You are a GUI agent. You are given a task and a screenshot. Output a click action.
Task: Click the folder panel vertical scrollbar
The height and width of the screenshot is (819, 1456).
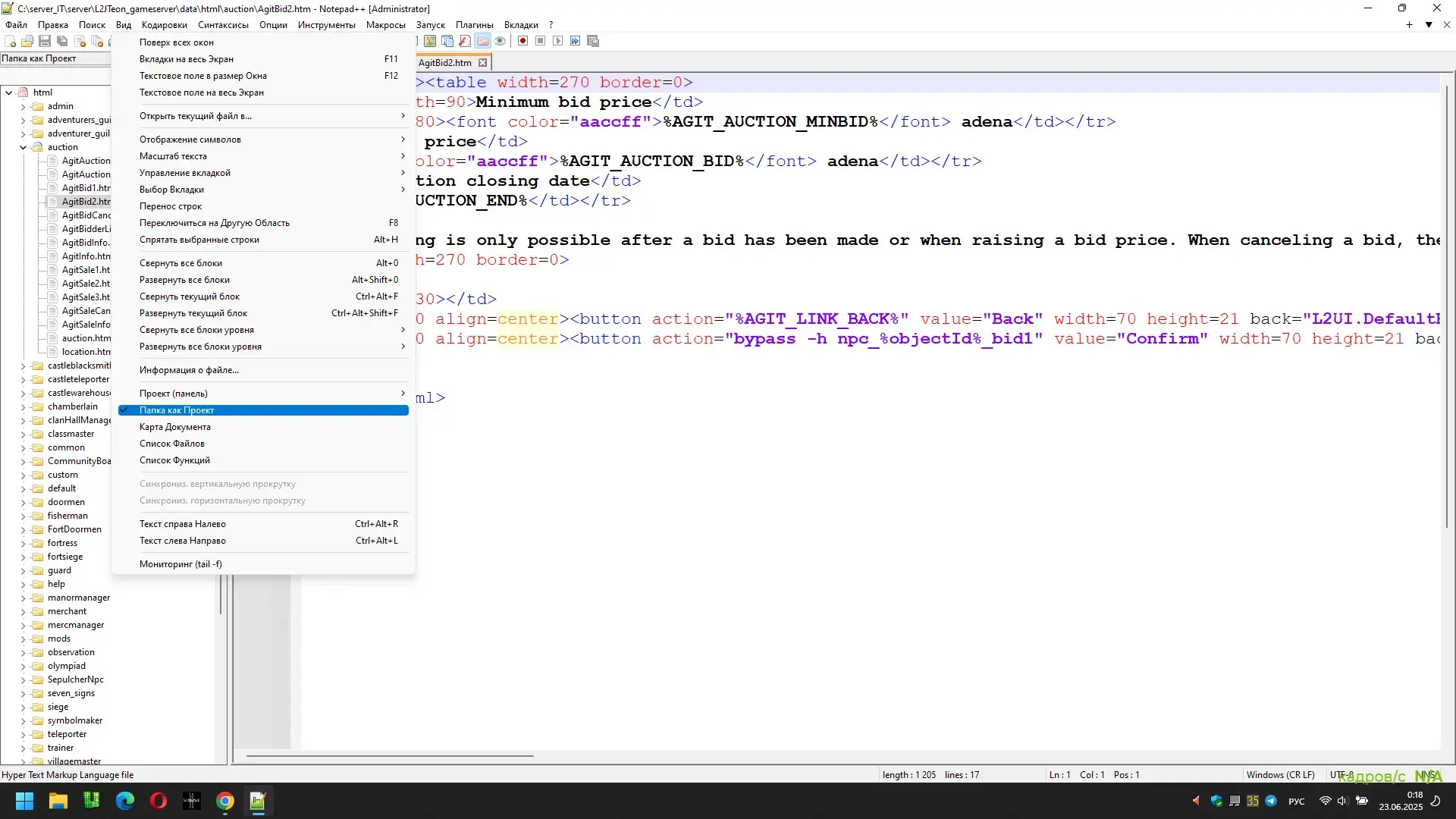[221, 595]
